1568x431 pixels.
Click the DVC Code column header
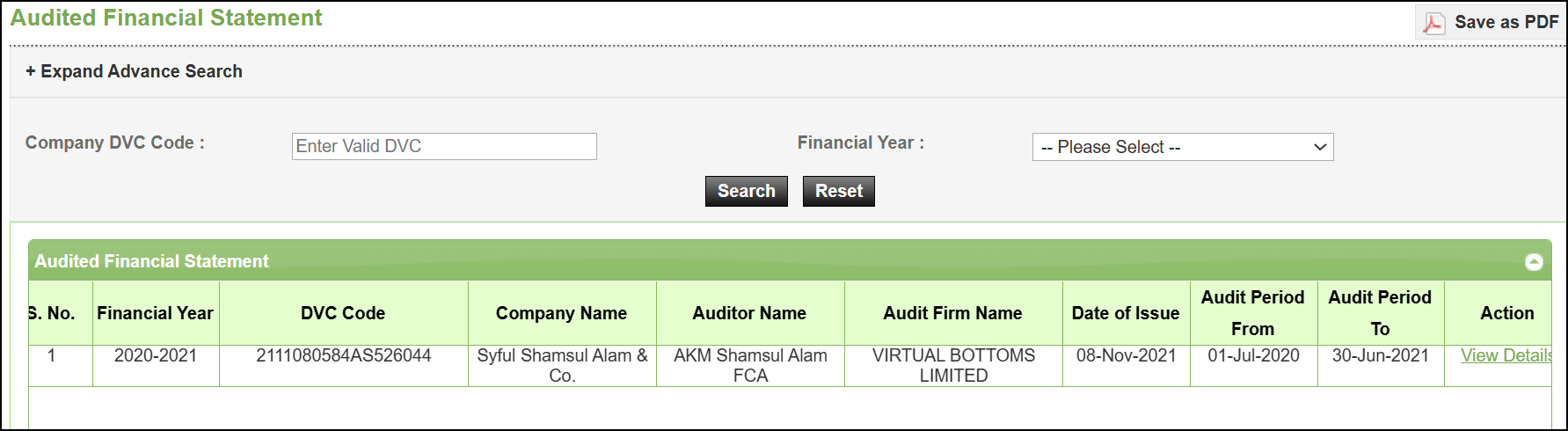point(343,313)
